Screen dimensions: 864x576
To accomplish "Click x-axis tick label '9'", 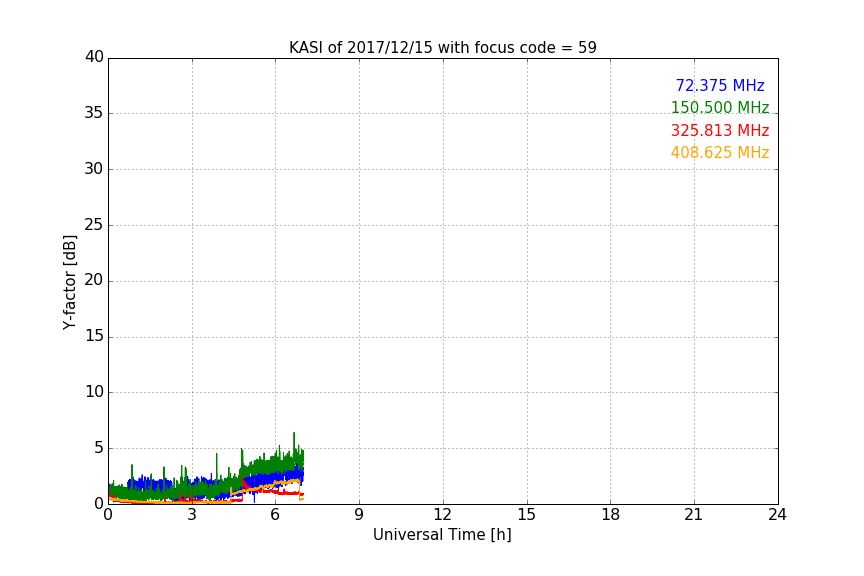I will click(359, 515).
